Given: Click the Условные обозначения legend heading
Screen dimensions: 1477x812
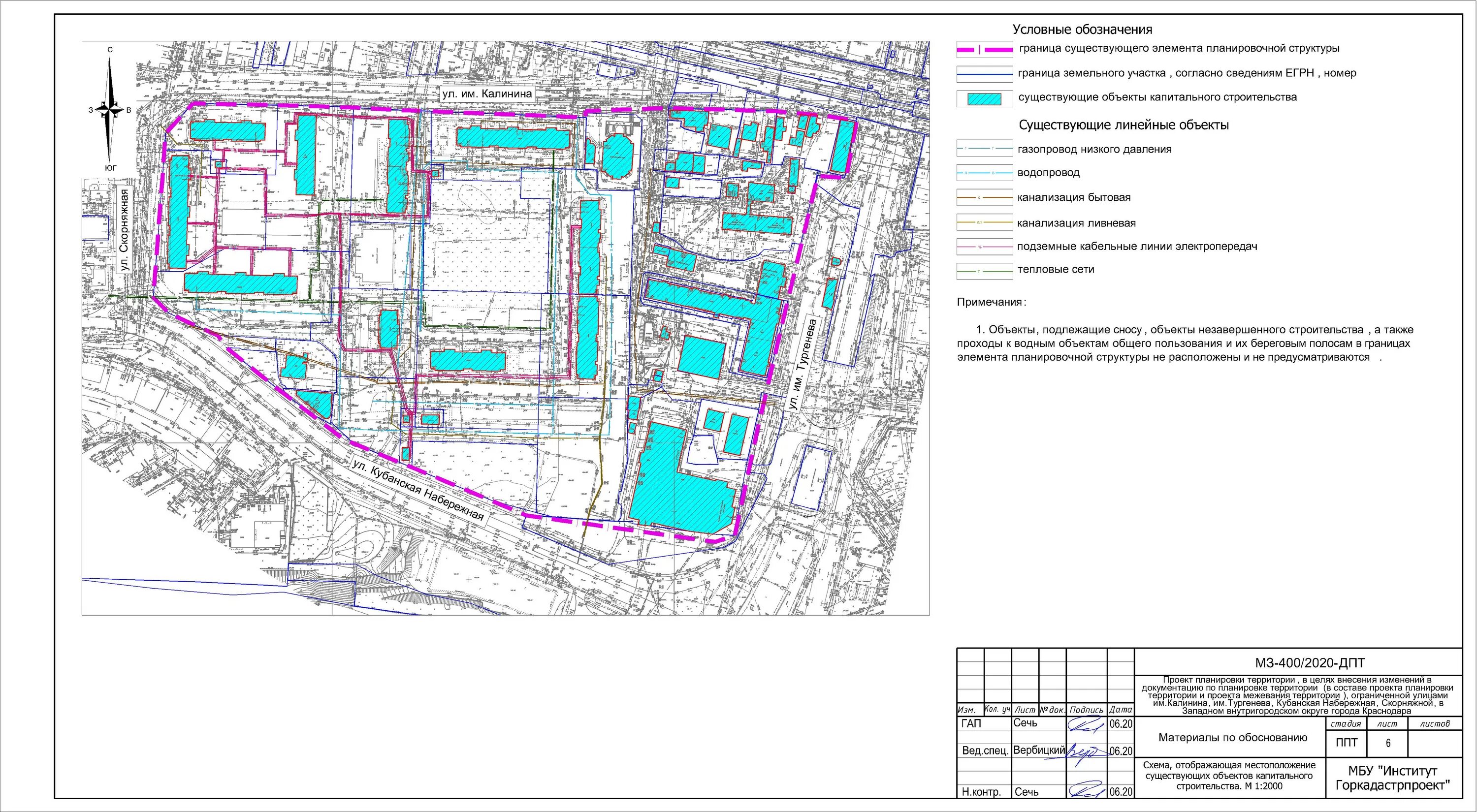Looking at the screenshot, I should [x=1082, y=29].
